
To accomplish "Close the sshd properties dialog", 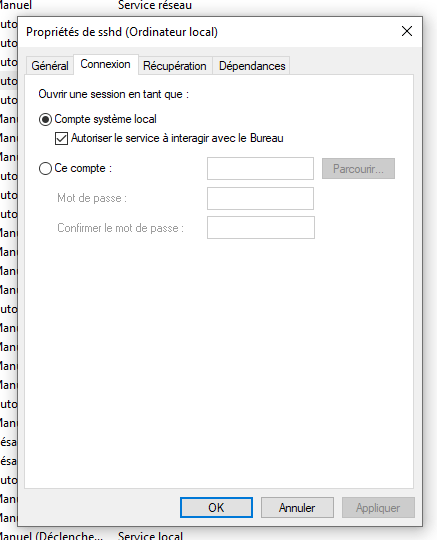I will click(407, 31).
